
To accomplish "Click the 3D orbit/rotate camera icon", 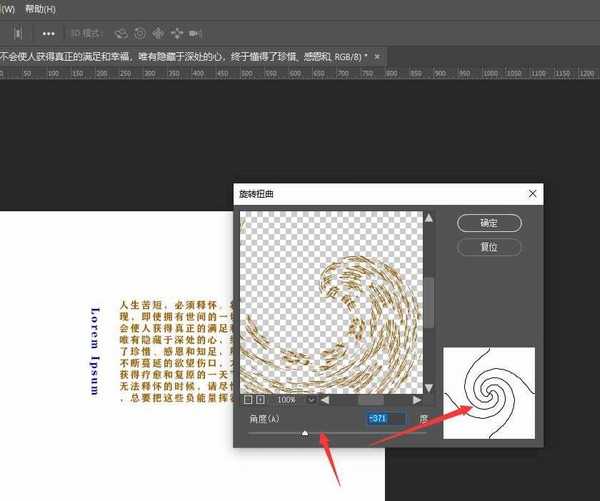I will (x=119, y=33).
